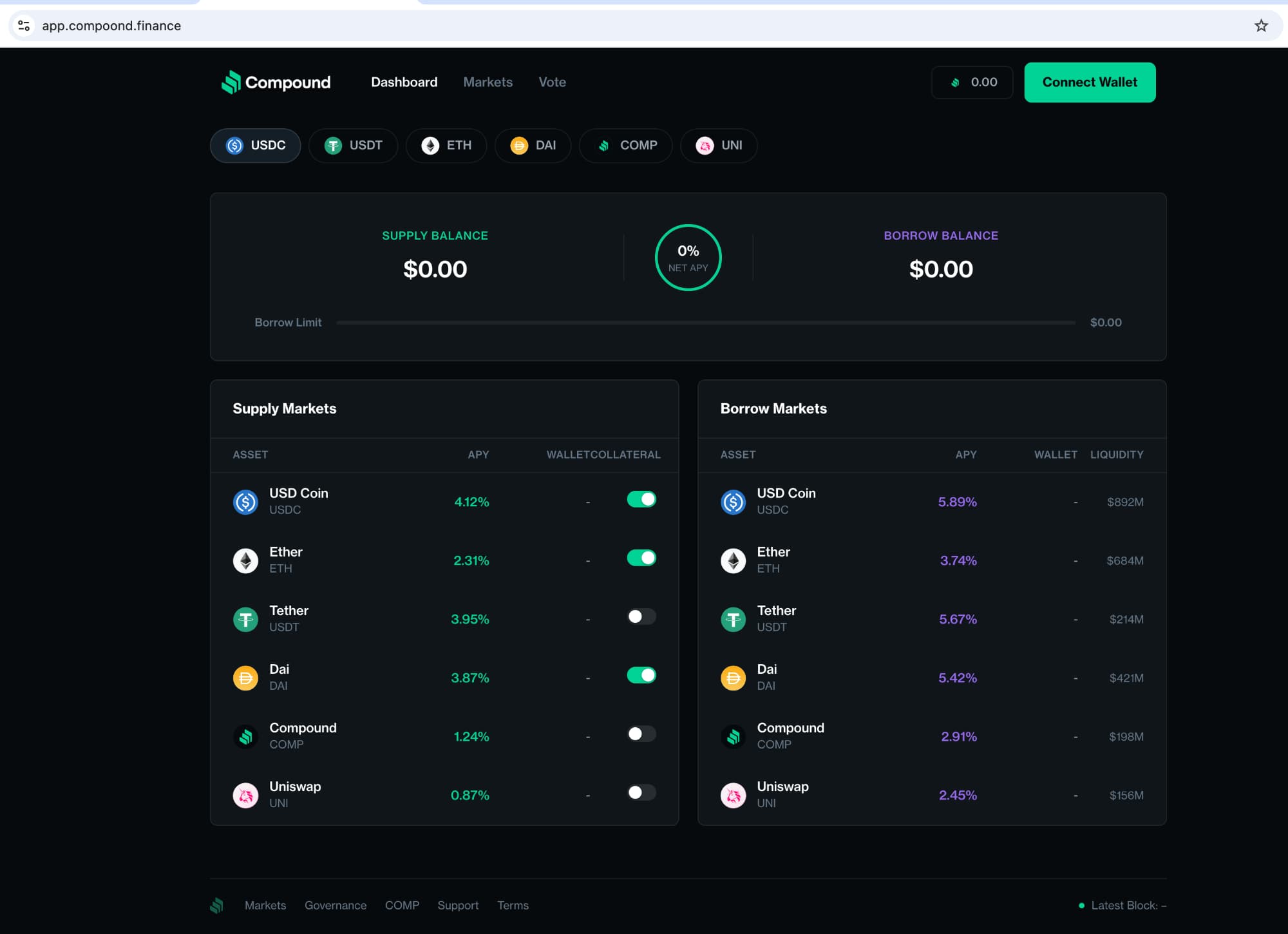This screenshot has height=934, width=1288.
Task: Turn off Dai collateral toggle
Action: [x=641, y=675]
